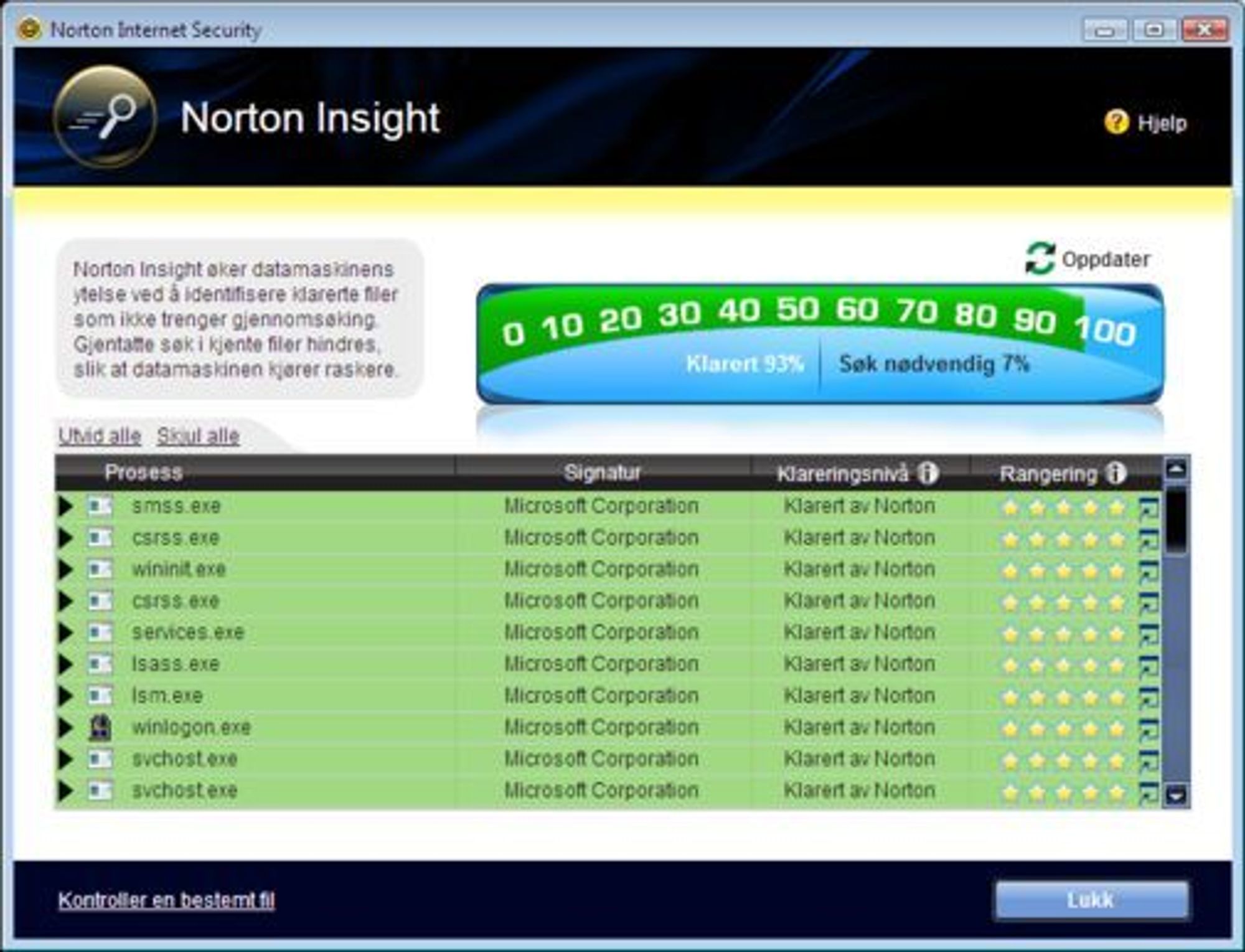
Task: Select the lsass.exe process name
Action: pyautogui.click(x=176, y=664)
